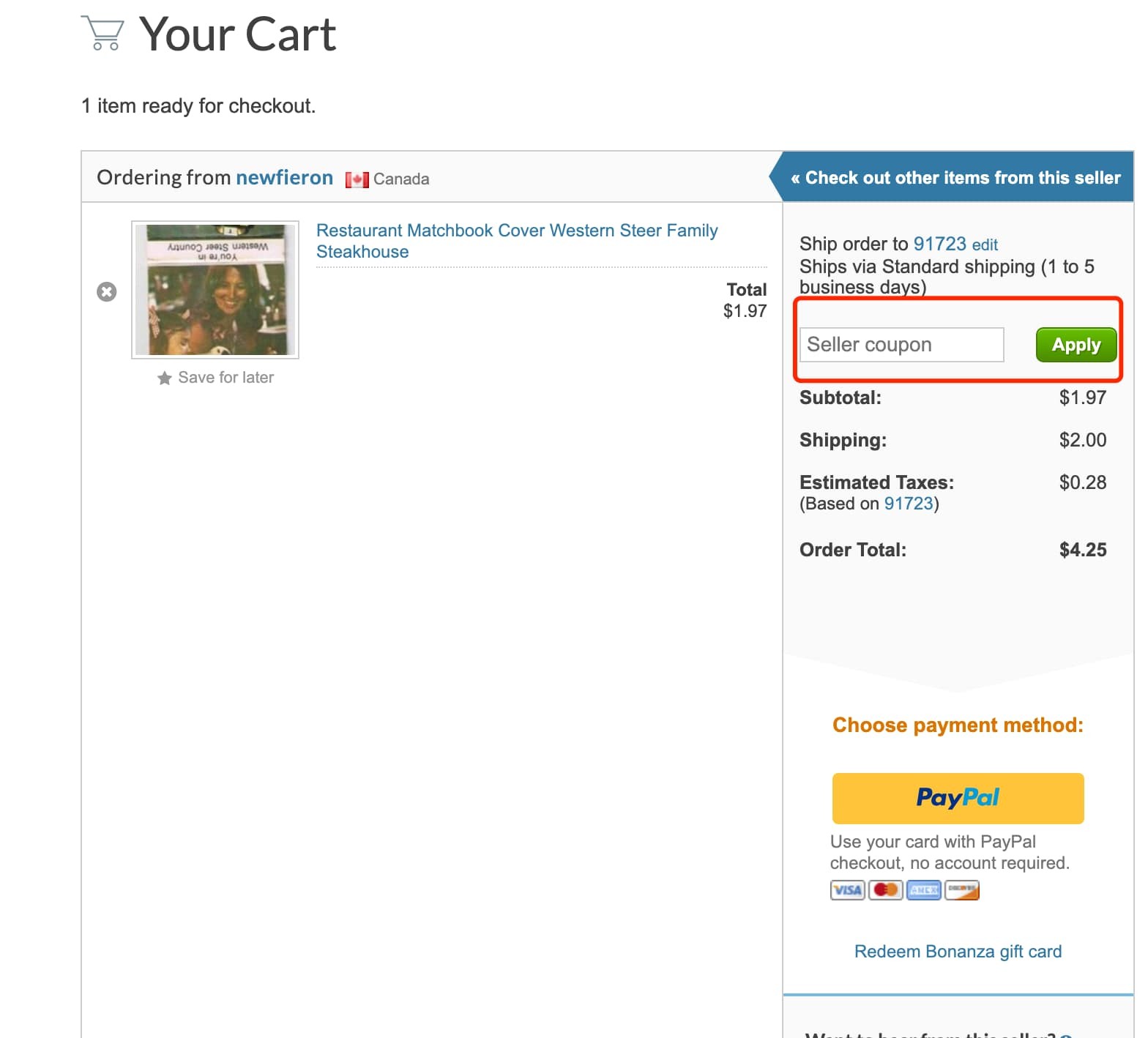The height and width of the screenshot is (1038, 1148).
Task: Click the Mastercard icon
Action: click(x=885, y=889)
